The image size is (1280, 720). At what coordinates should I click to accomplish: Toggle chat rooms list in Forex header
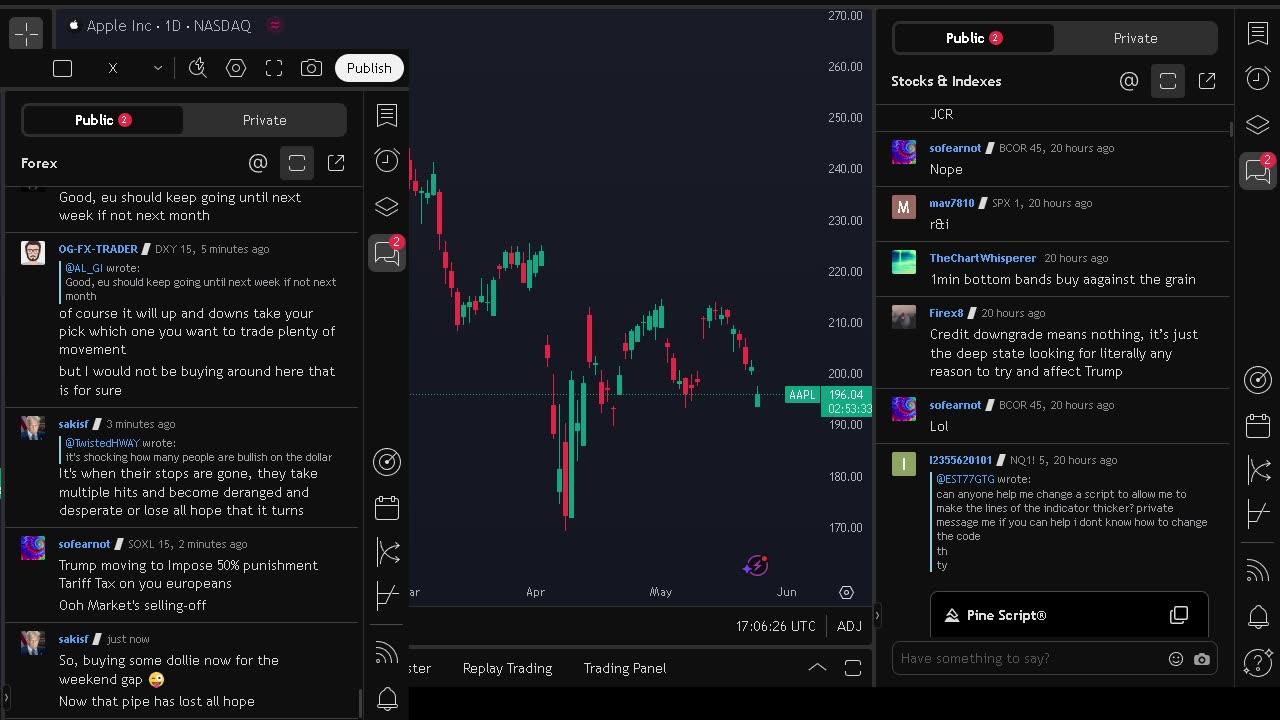coord(297,163)
